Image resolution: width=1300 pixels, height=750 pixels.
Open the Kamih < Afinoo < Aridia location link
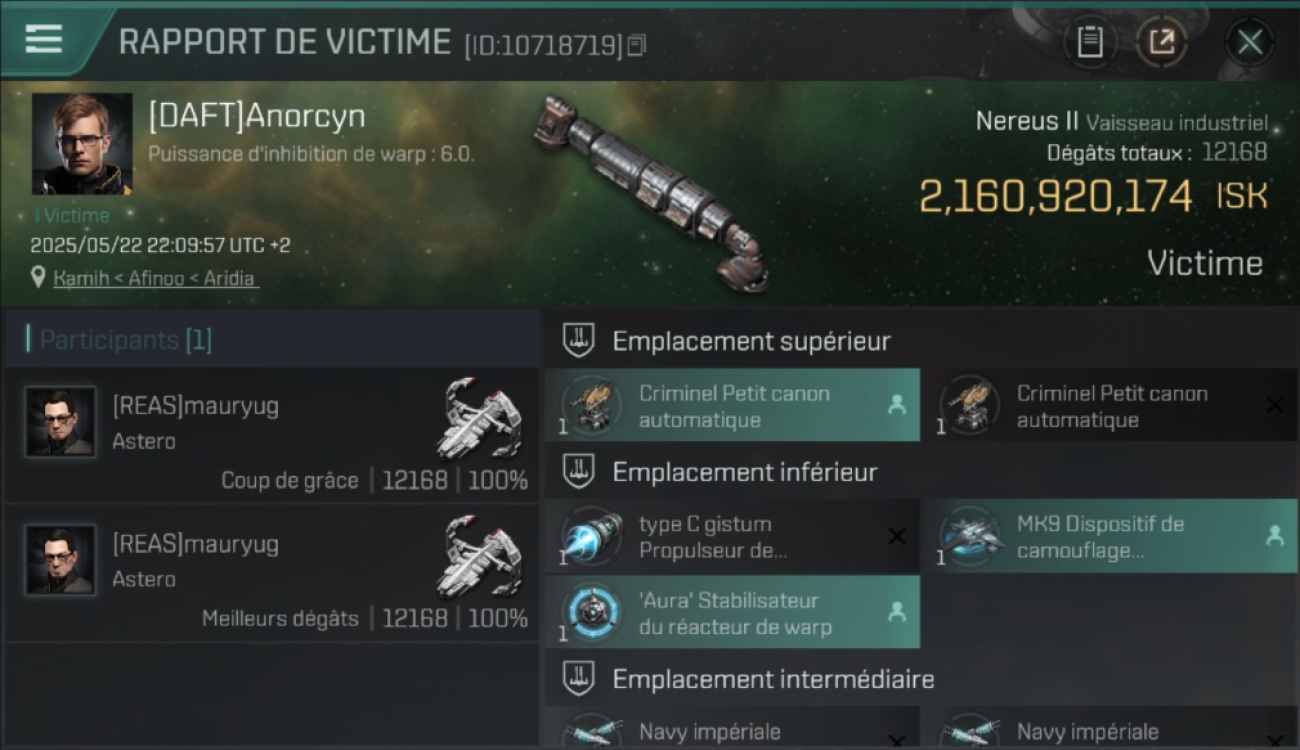click(x=154, y=278)
